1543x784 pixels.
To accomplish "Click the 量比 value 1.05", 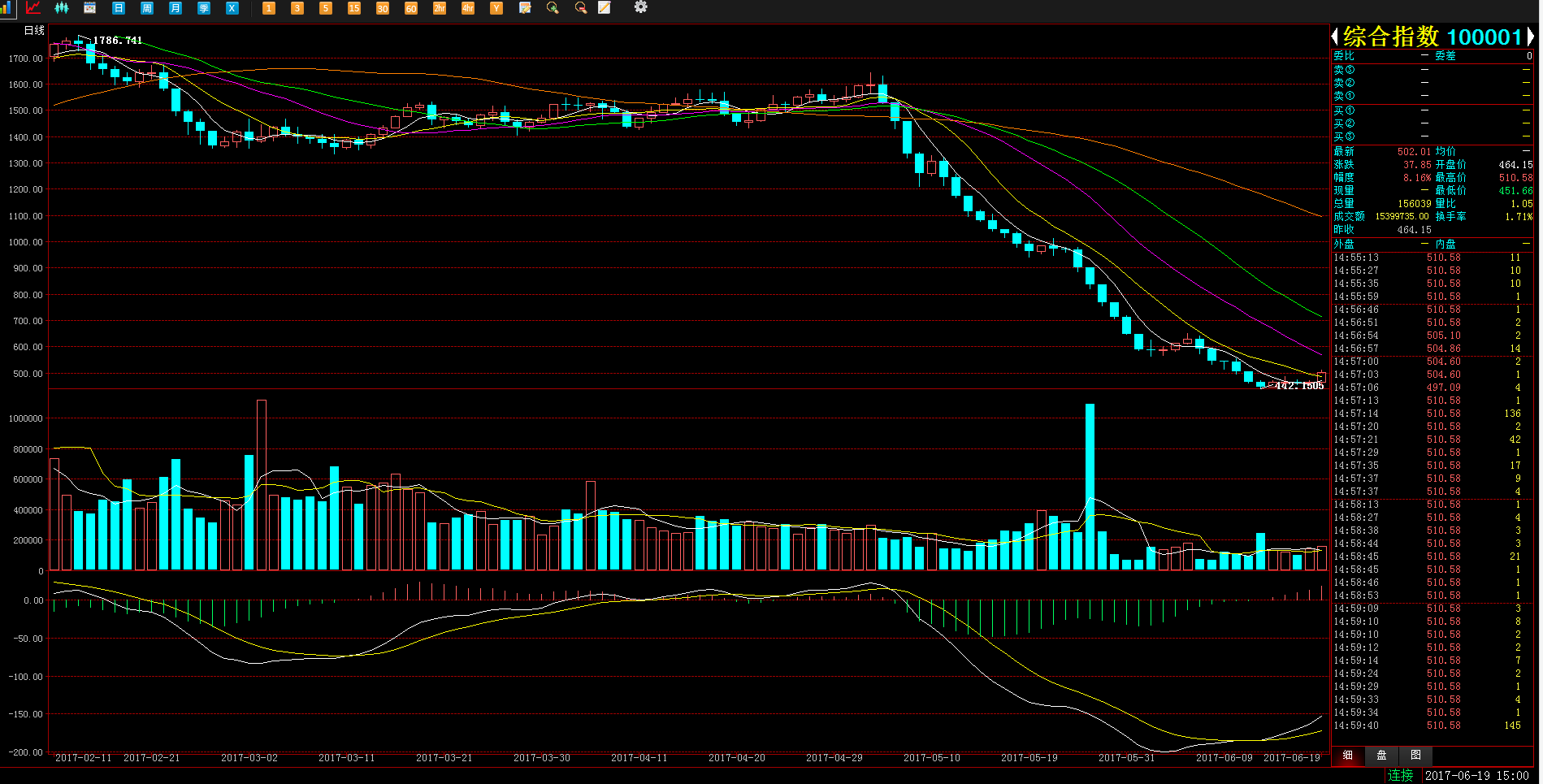I will pyautogui.click(x=1522, y=204).
